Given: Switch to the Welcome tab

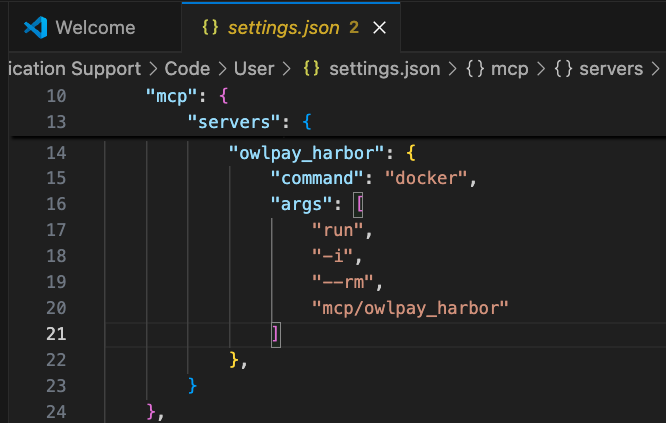Looking at the screenshot, I should point(95,28).
